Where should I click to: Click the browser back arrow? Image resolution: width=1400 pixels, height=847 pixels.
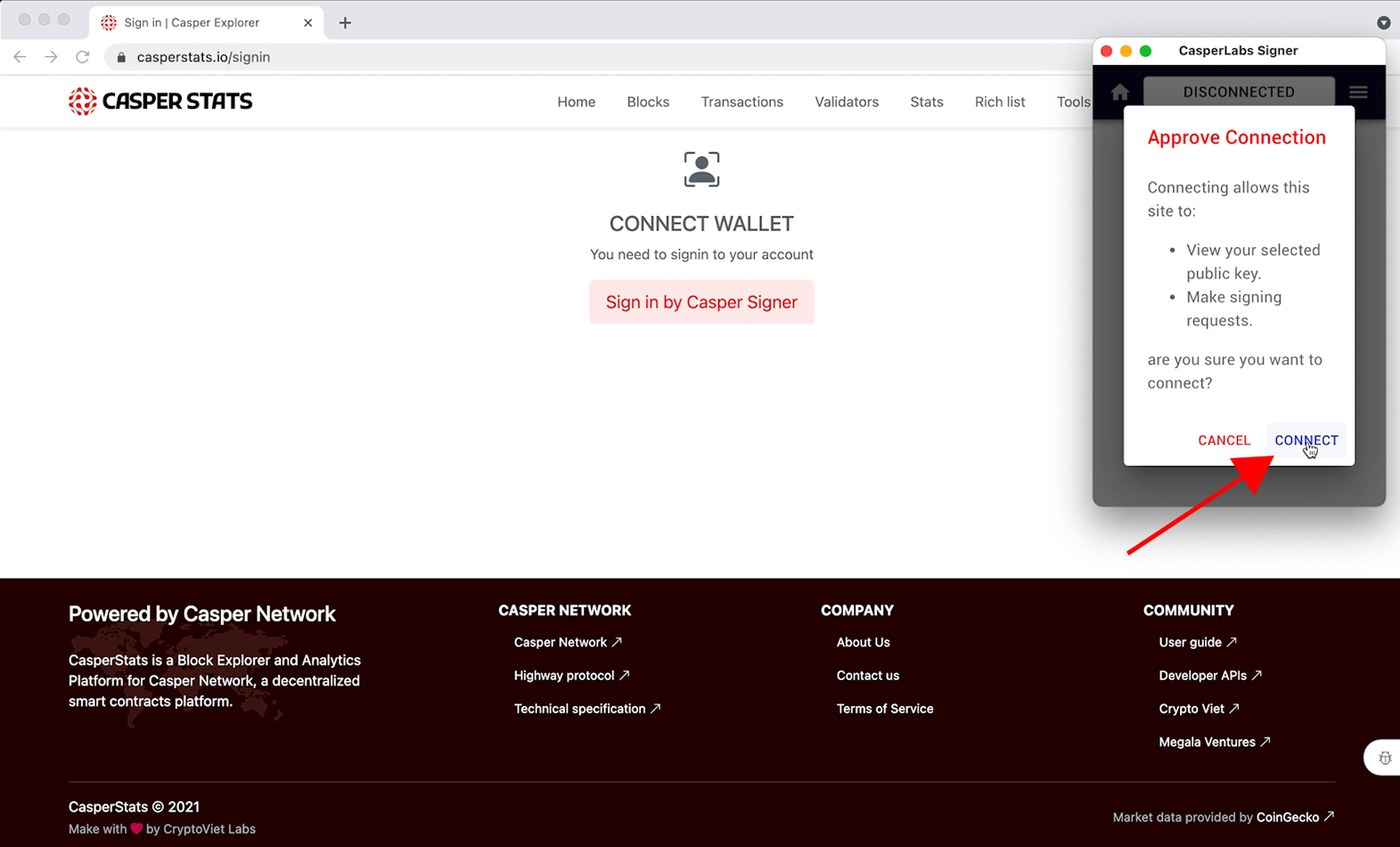pyautogui.click(x=20, y=57)
